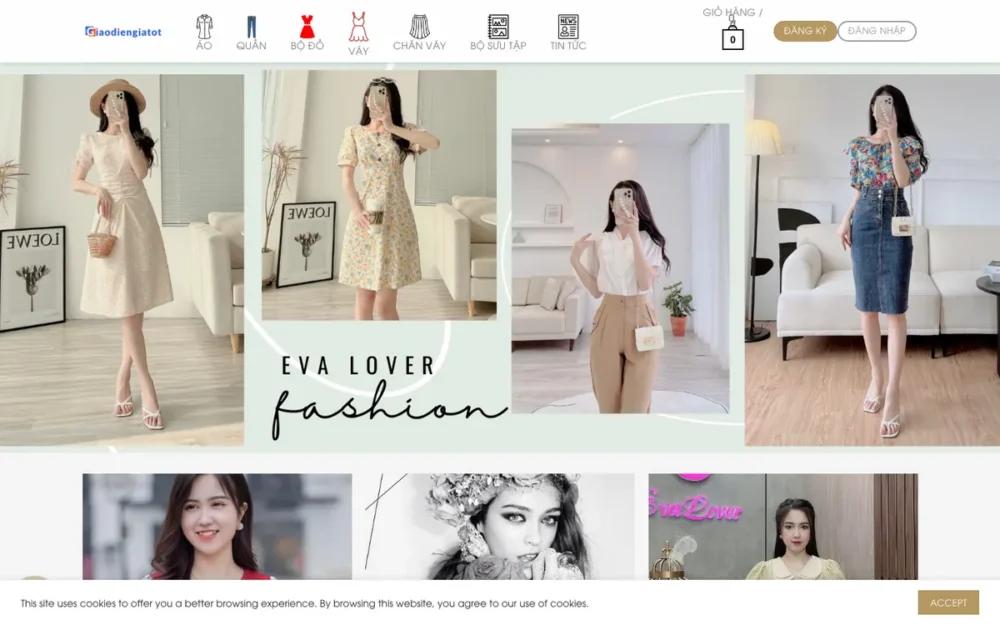
Task: Click the TIN TỨC menu label
Action: 568,46
